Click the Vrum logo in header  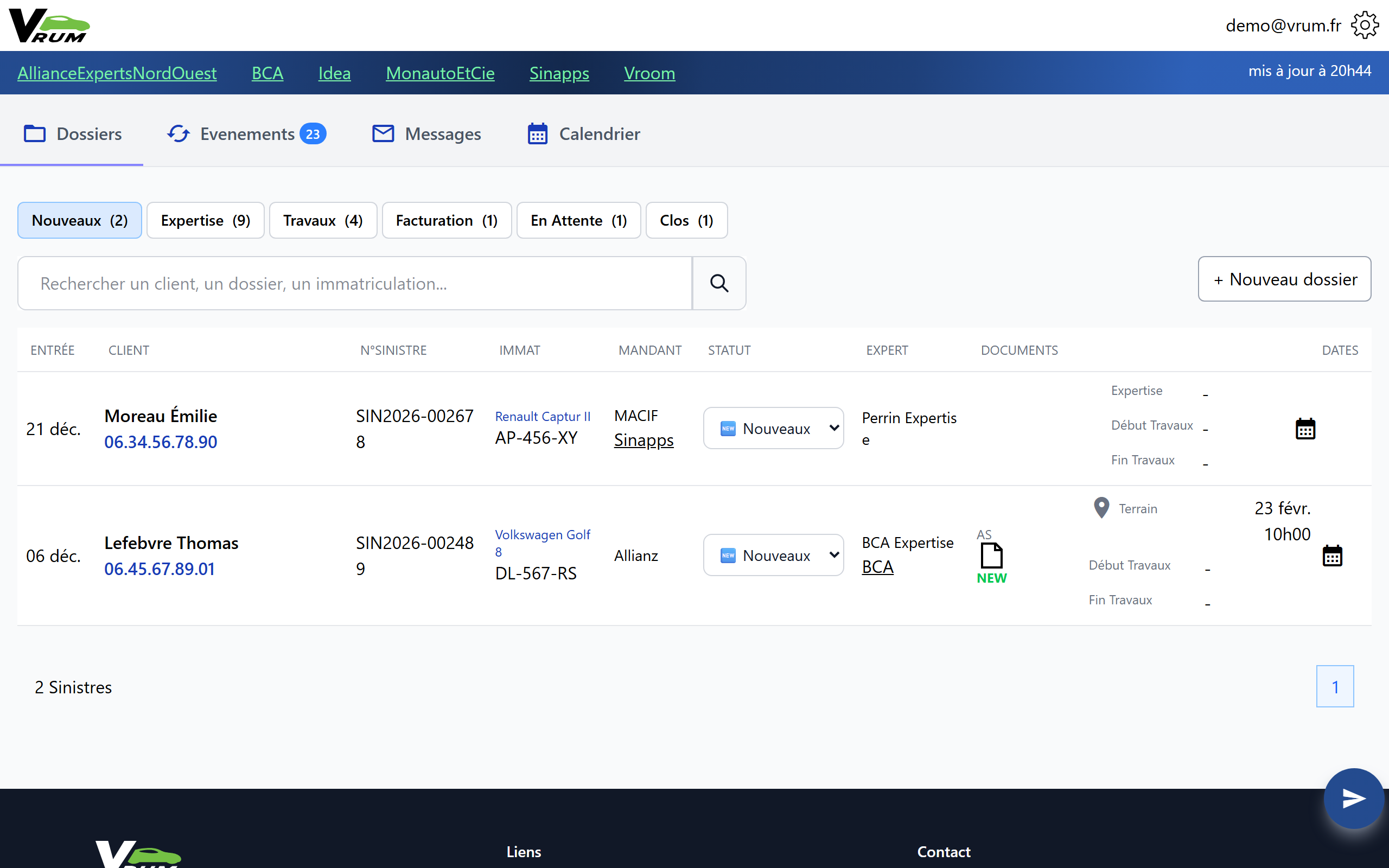click(x=50, y=25)
